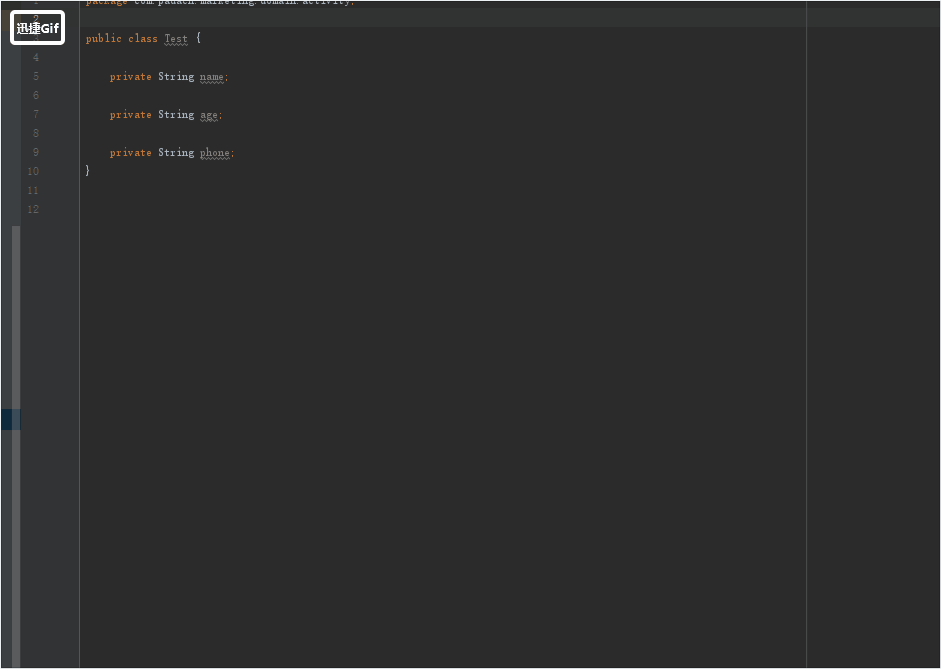Click the 迅捷Gif watermark logo
Screen dimensions: 941x669
[x=38, y=28]
